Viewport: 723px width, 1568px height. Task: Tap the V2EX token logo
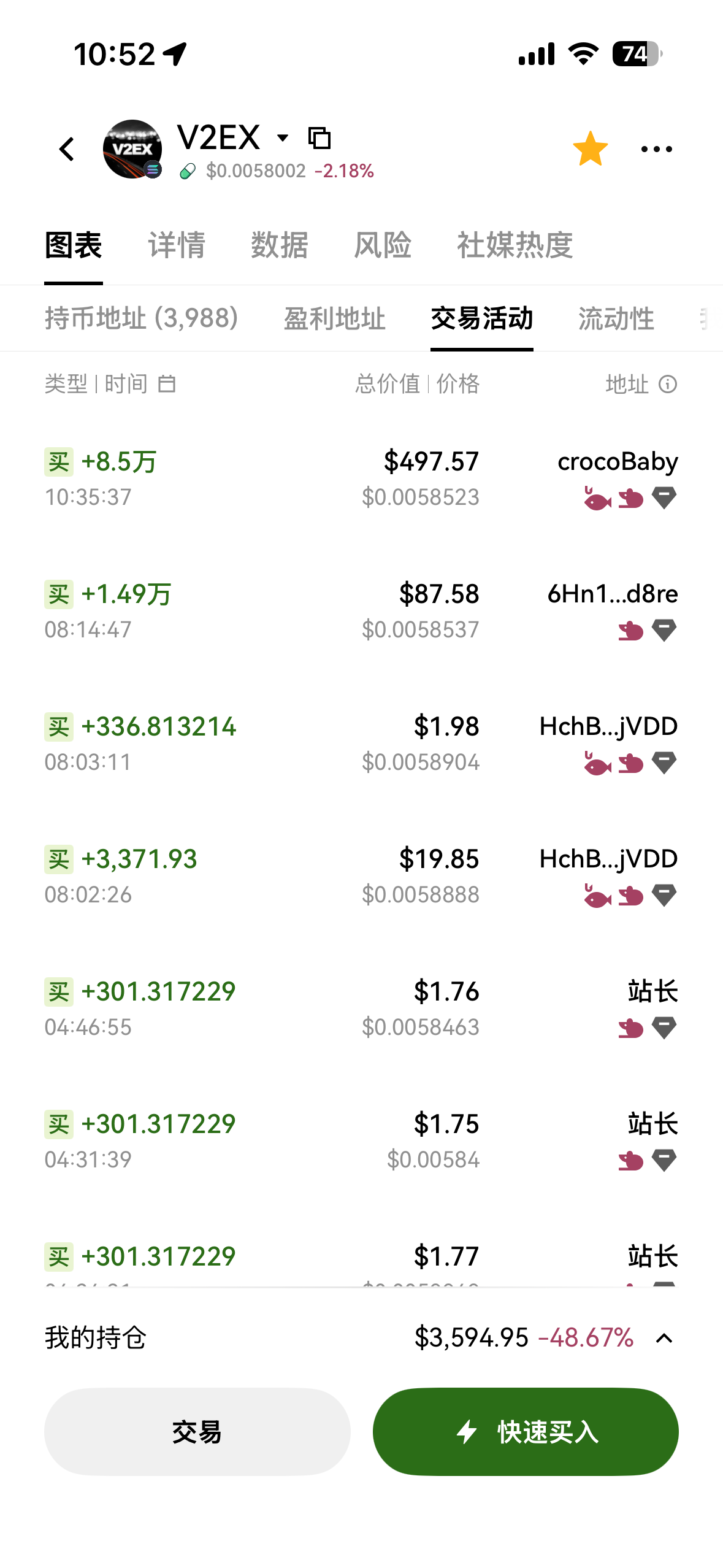click(132, 149)
